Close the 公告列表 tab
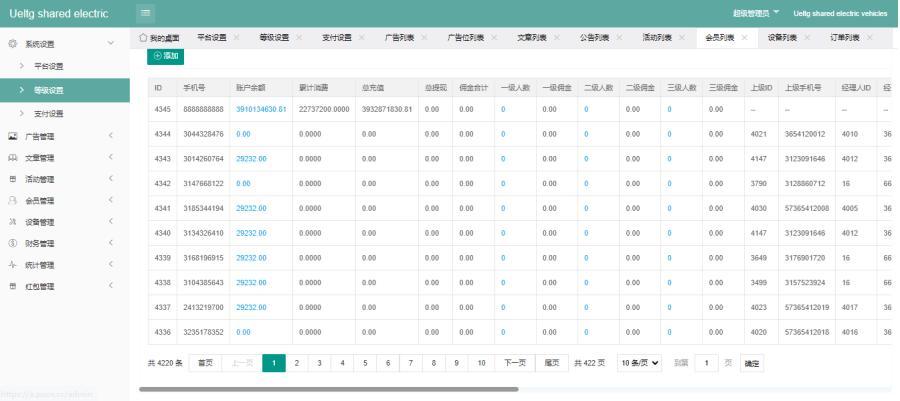This screenshot has width=900, height=401. point(619,38)
